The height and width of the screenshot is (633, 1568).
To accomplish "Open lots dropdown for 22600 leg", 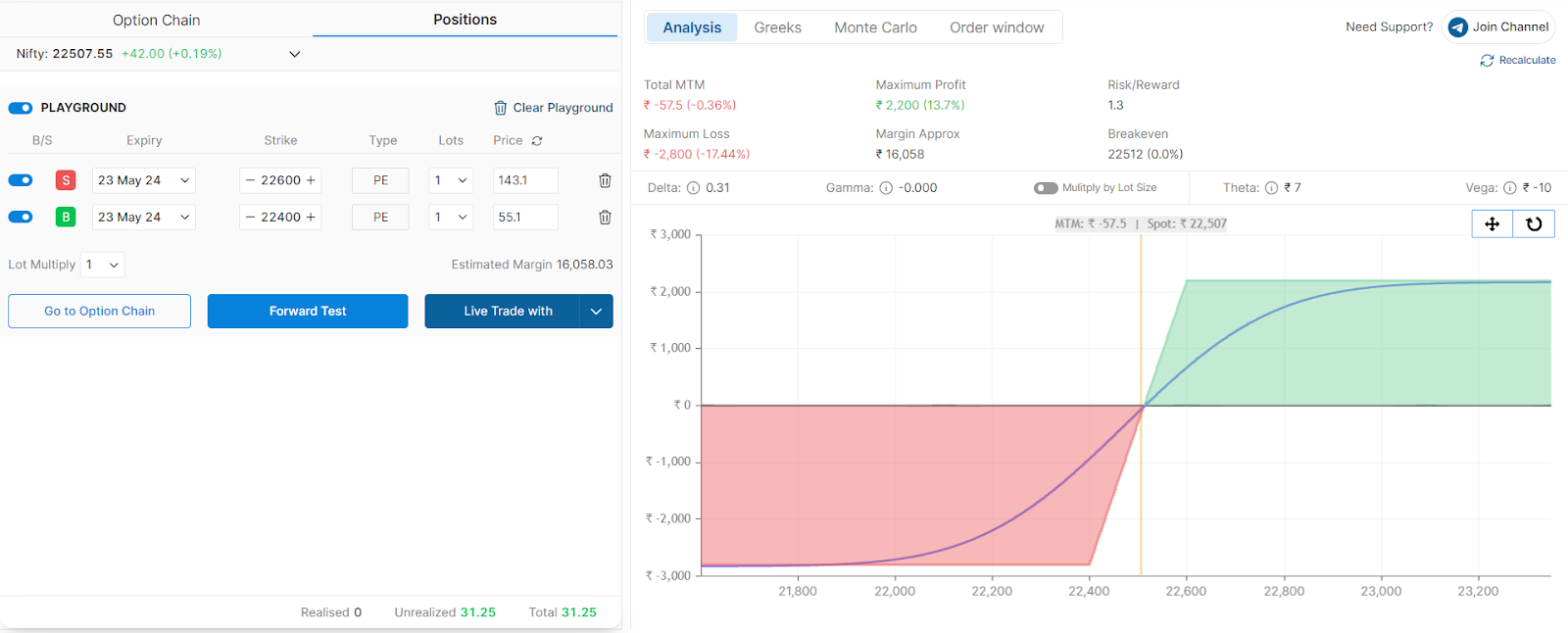I will (x=452, y=180).
